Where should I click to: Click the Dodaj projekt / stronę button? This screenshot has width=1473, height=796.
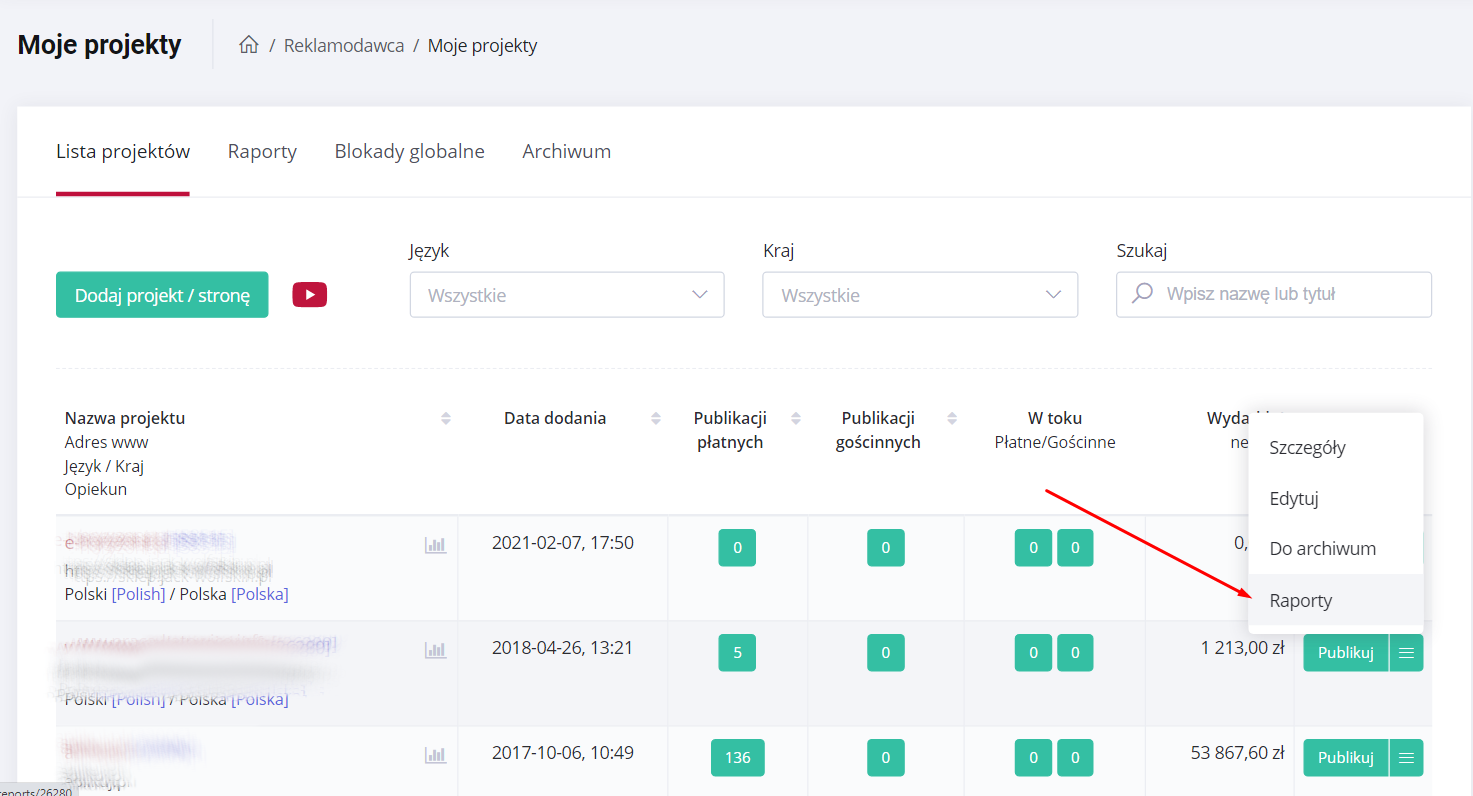[162, 295]
